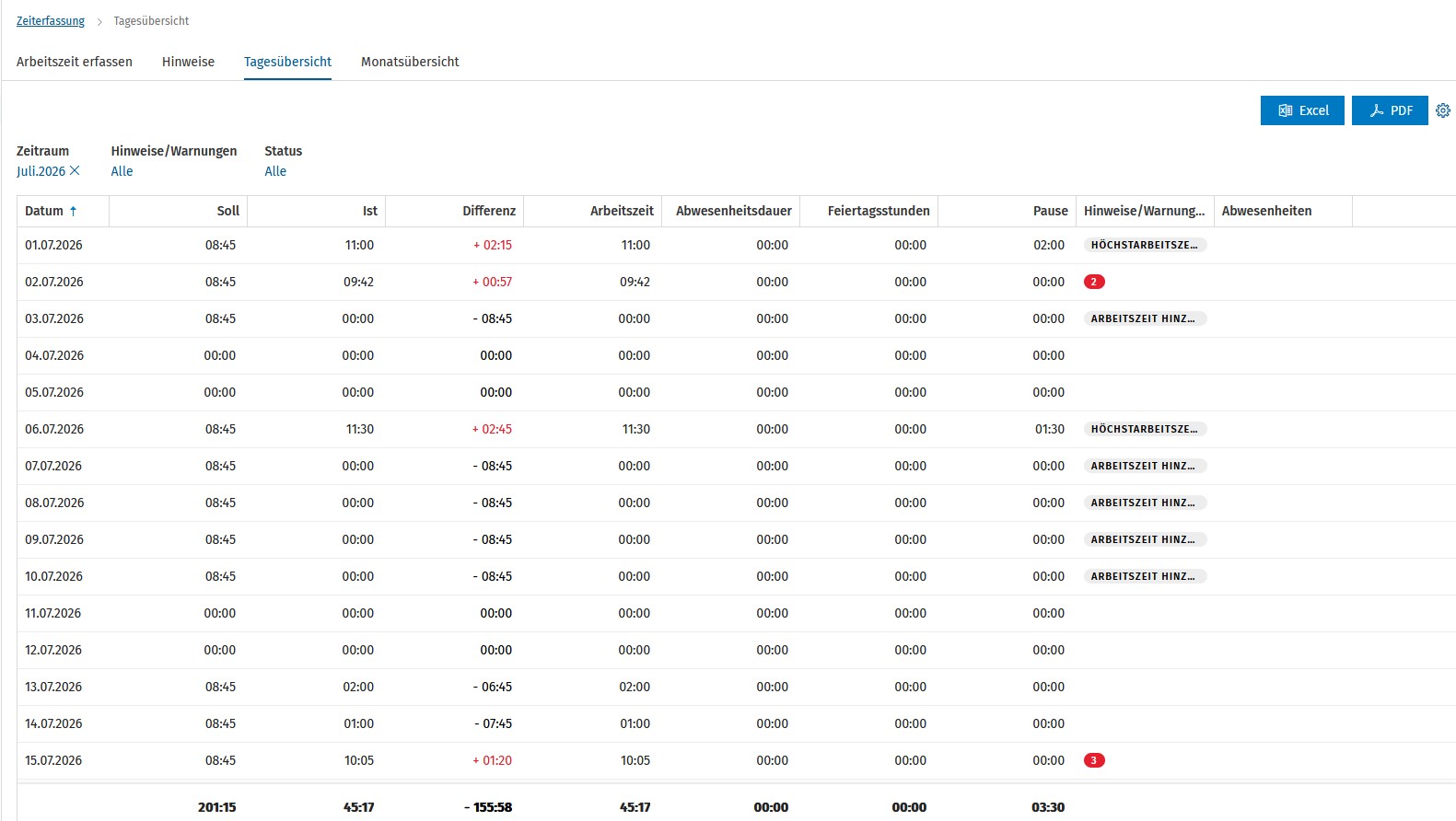This screenshot has width=1456, height=821.
Task: Click the 02:00 pause value on 01.07.2026
Action: [x=1049, y=245]
